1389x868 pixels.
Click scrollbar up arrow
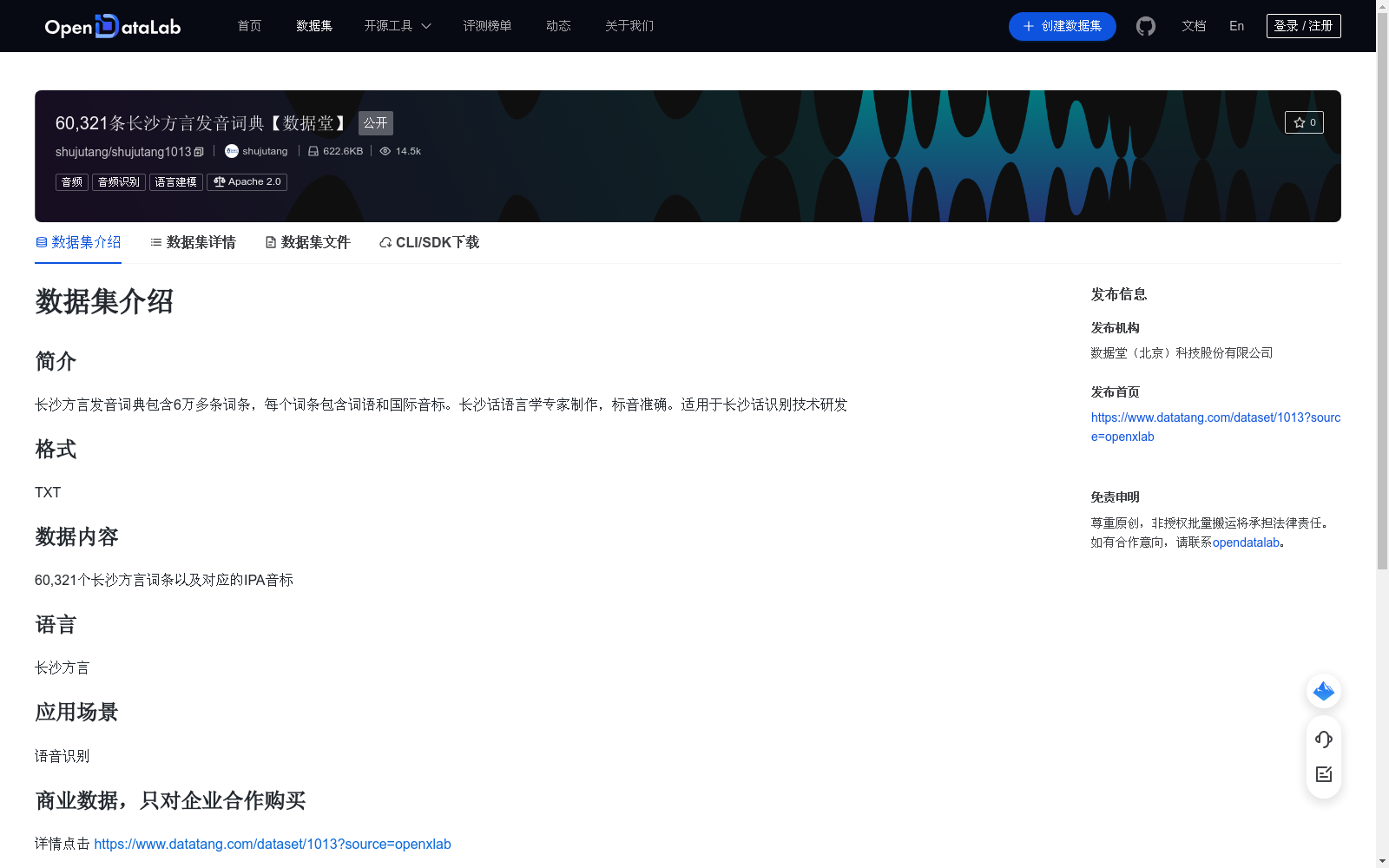(x=1382, y=6)
